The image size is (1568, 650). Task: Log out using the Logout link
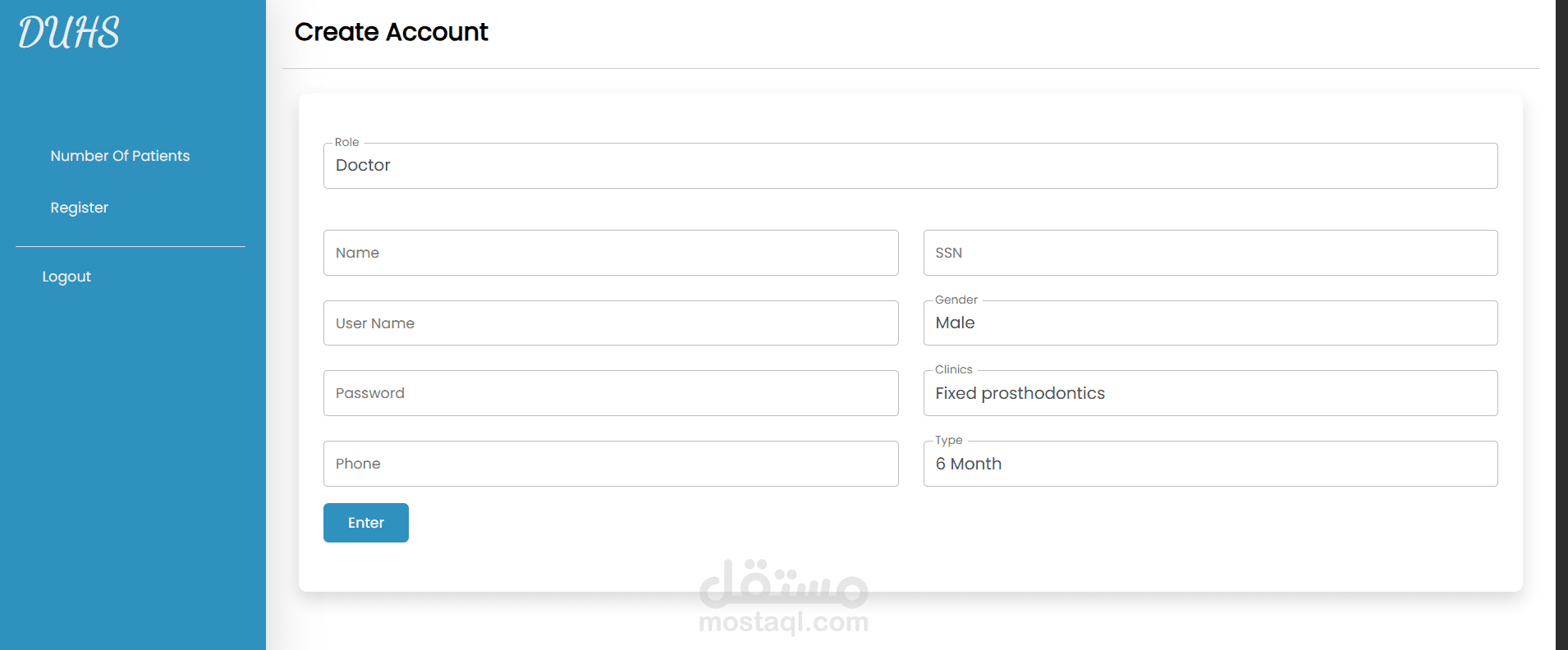coord(66,277)
